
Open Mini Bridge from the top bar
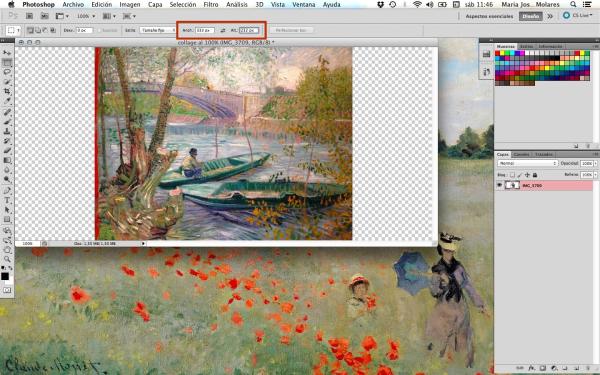pos(44,16)
